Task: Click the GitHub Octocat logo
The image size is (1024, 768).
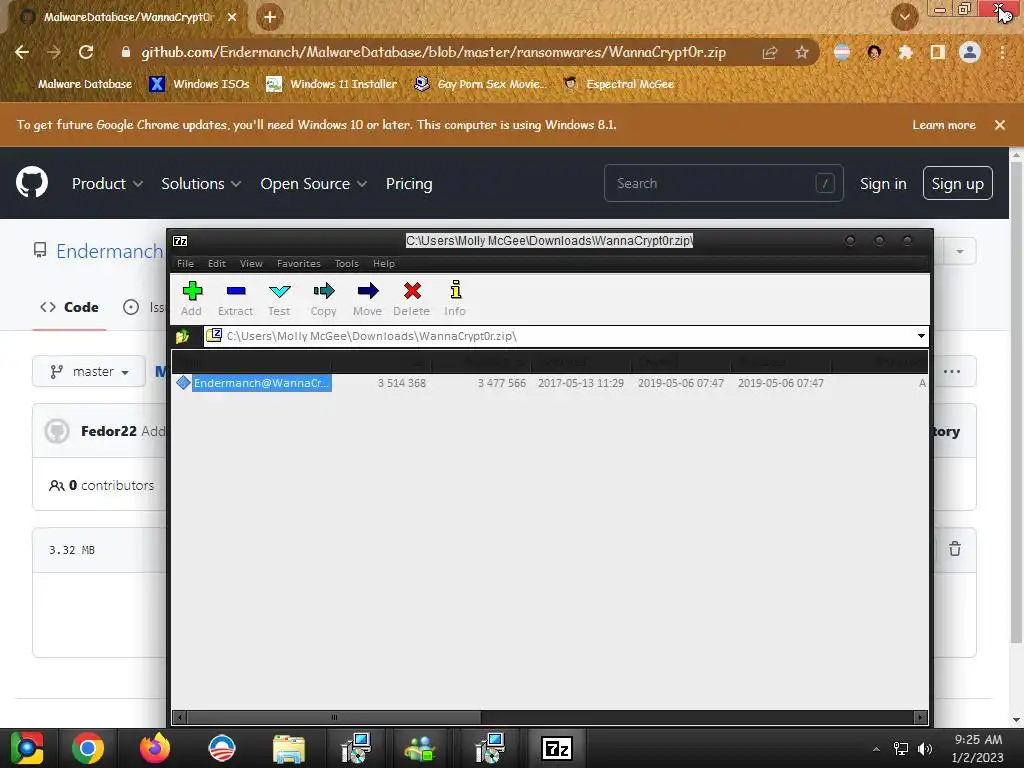Action: (32, 182)
